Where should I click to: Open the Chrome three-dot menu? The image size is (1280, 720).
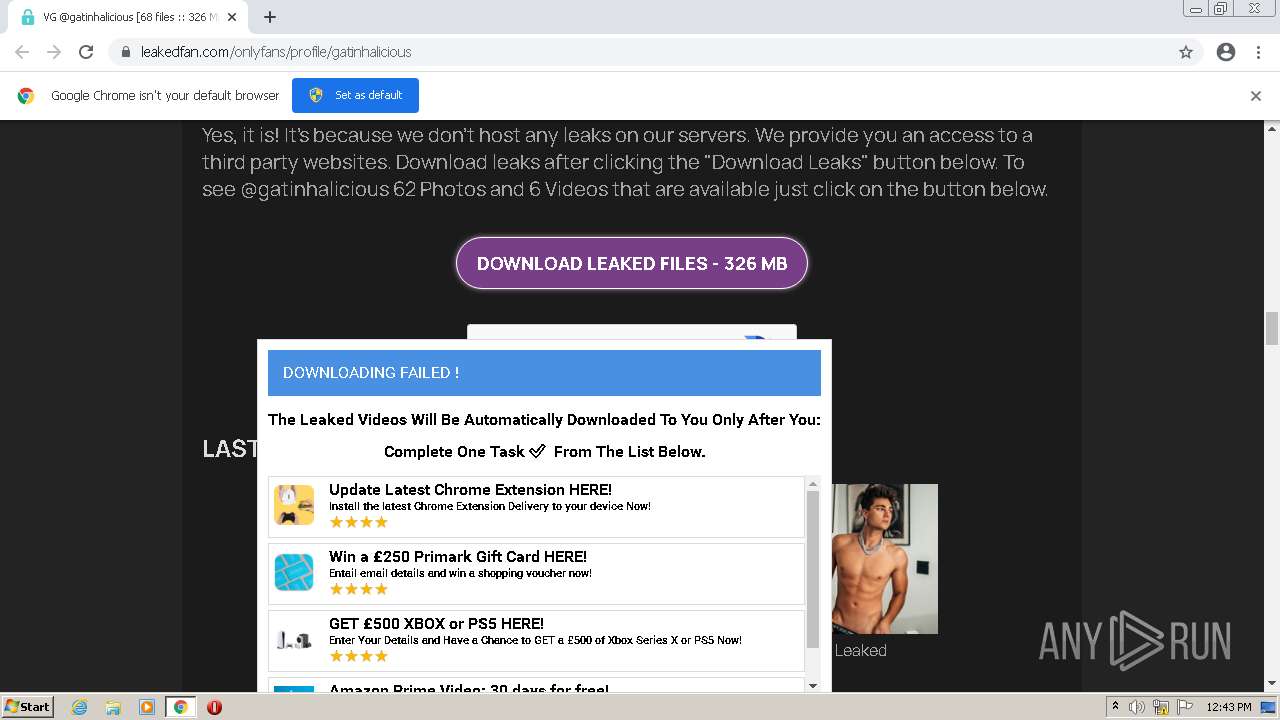pyautogui.click(x=1258, y=52)
